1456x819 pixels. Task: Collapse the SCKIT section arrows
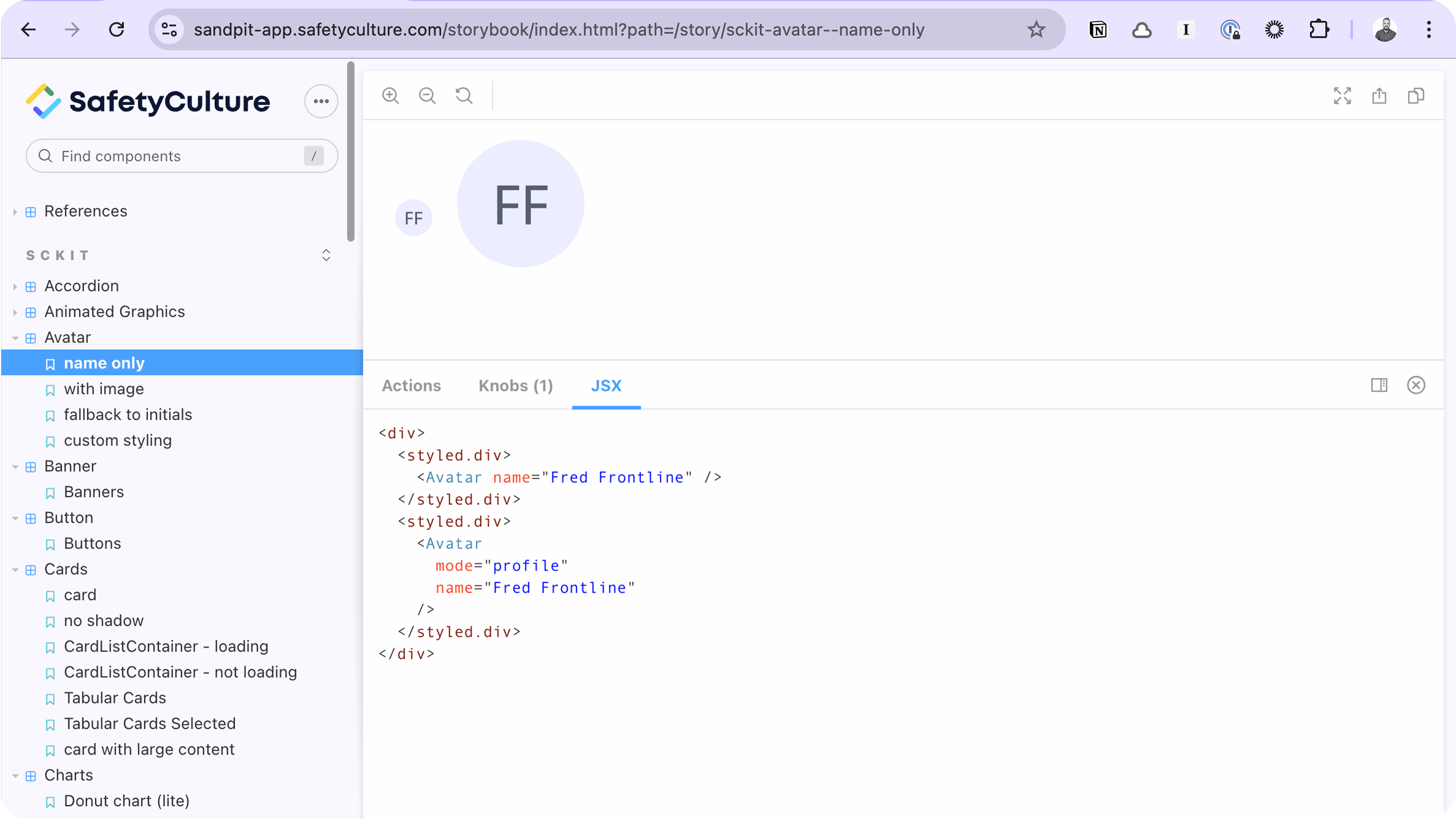326,255
